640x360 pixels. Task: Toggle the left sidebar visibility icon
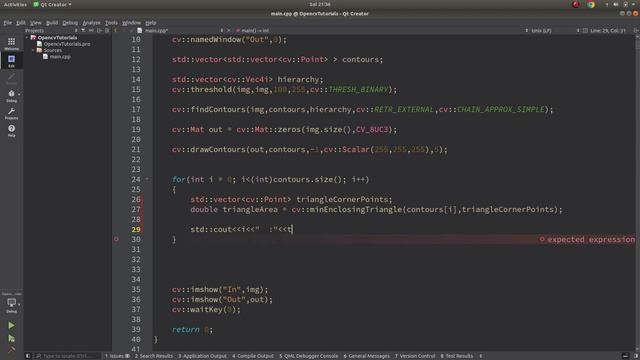pos(28,356)
